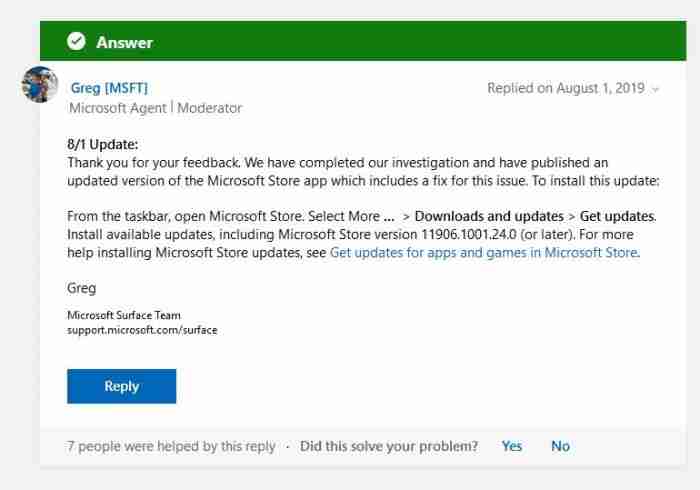Click the "8/1 Update:" heading text

click(103, 144)
